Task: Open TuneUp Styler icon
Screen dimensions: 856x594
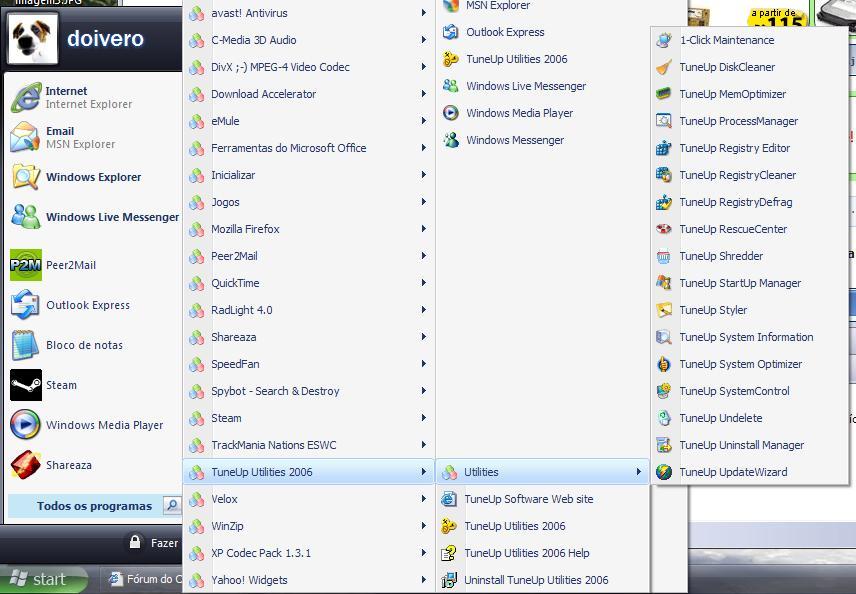Action: coord(663,310)
